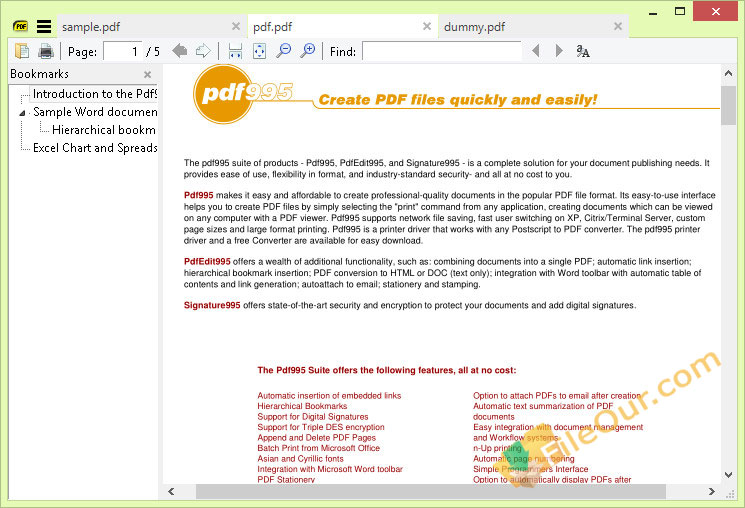Click the horizontal scrollbar thumb
Image resolution: width=745 pixels, height=508 pixels.
430,491
